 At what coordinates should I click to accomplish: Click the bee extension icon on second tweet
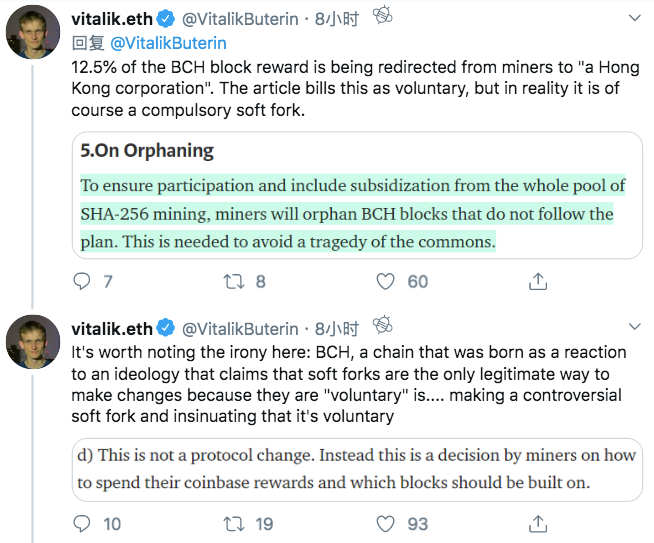(382, 325)
